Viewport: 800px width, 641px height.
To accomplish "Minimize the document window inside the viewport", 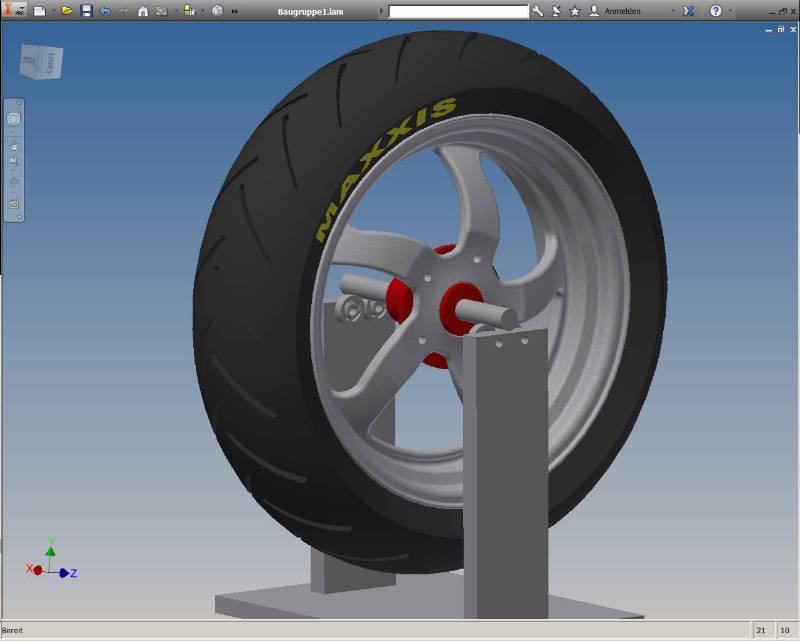I will tap(768, 30).
